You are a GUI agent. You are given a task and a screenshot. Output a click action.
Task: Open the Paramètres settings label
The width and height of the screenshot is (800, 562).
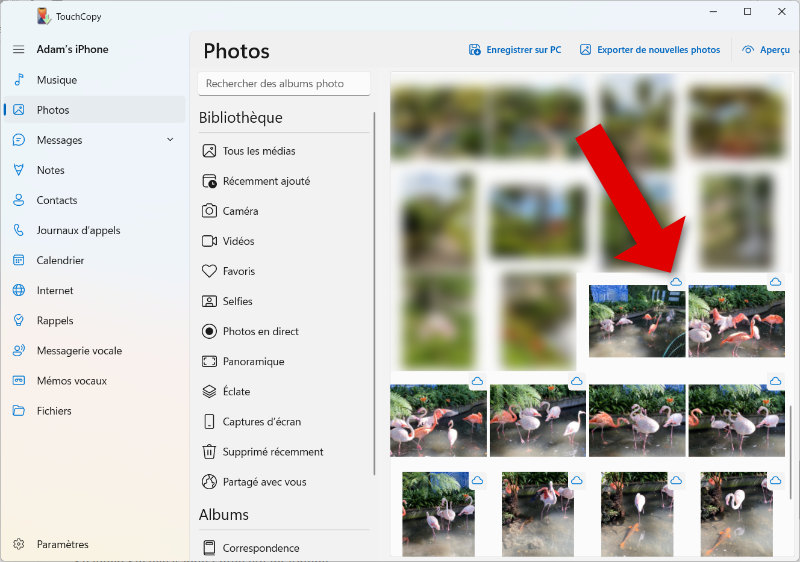click(x=62, y=544)
